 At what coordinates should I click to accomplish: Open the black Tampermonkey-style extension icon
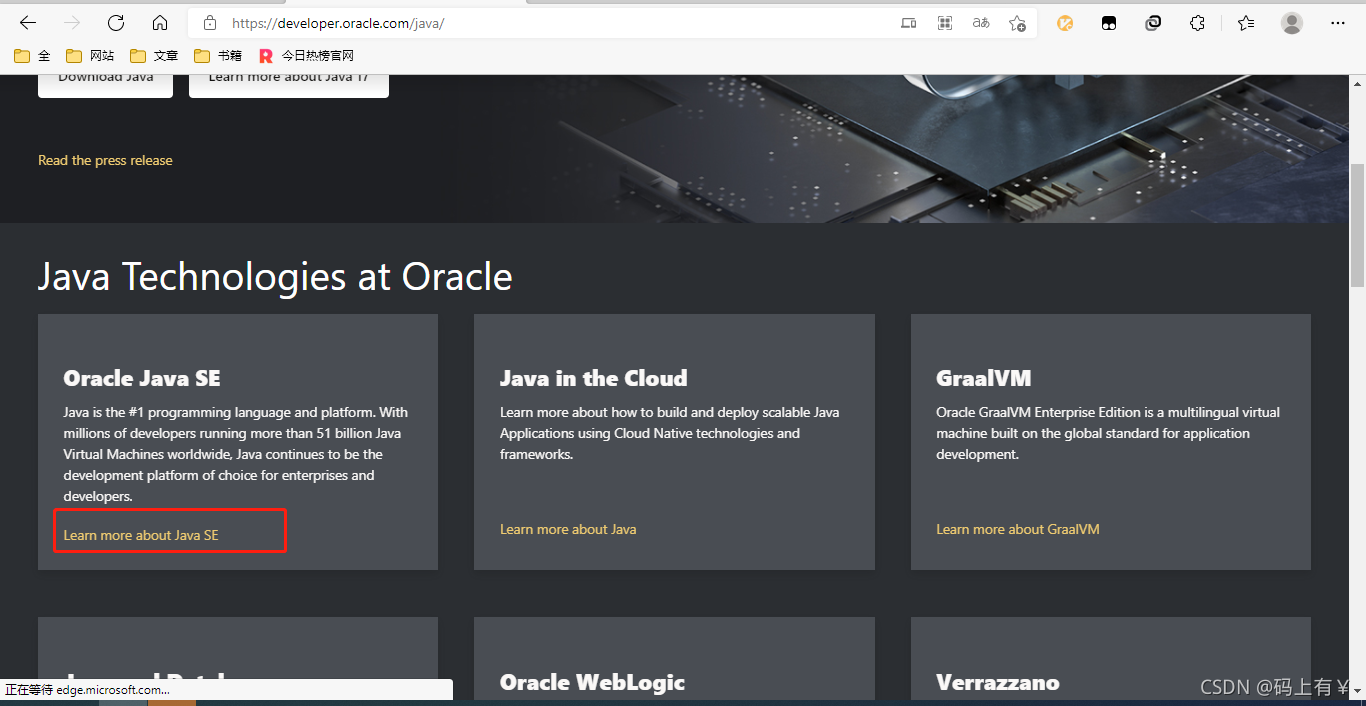click(x=1109, y=23)
